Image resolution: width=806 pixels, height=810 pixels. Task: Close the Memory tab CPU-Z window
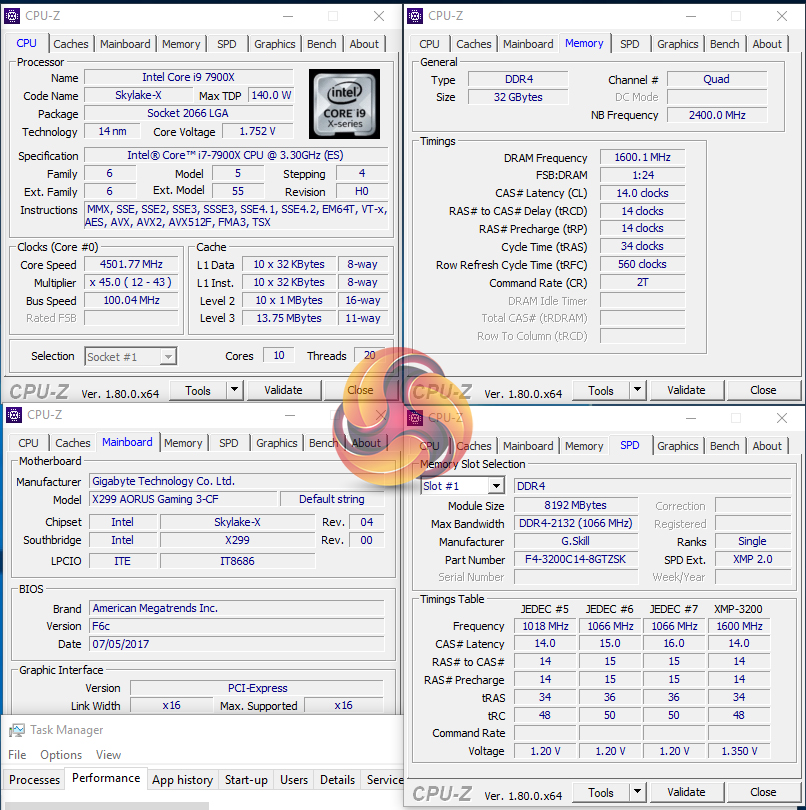[x=782, y=16]
